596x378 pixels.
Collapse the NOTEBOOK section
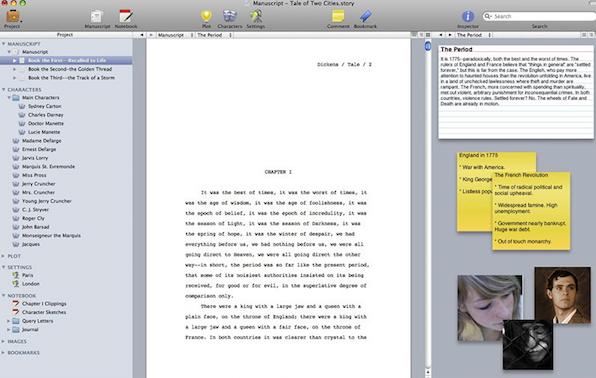tap(3, 295)
